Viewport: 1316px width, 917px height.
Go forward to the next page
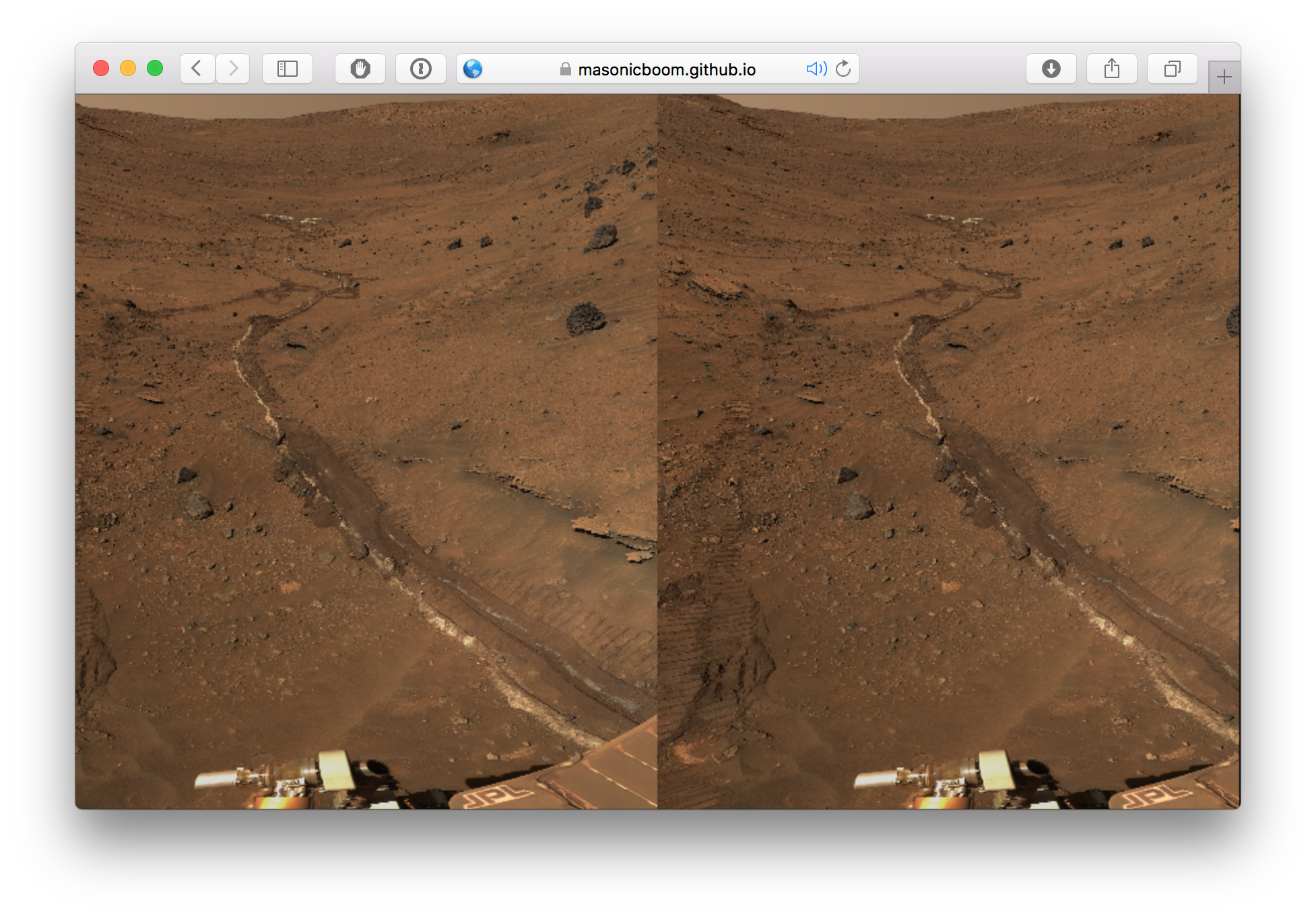pos(233,69)
